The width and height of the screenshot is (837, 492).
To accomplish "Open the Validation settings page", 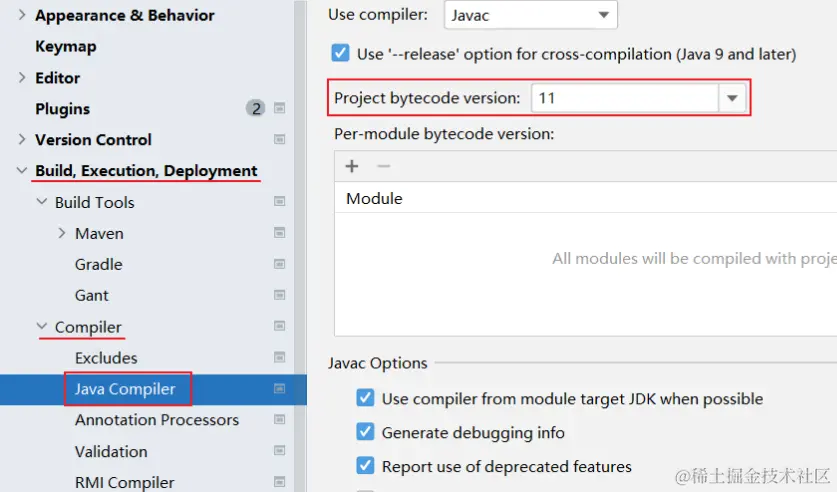I will (111, 451).
